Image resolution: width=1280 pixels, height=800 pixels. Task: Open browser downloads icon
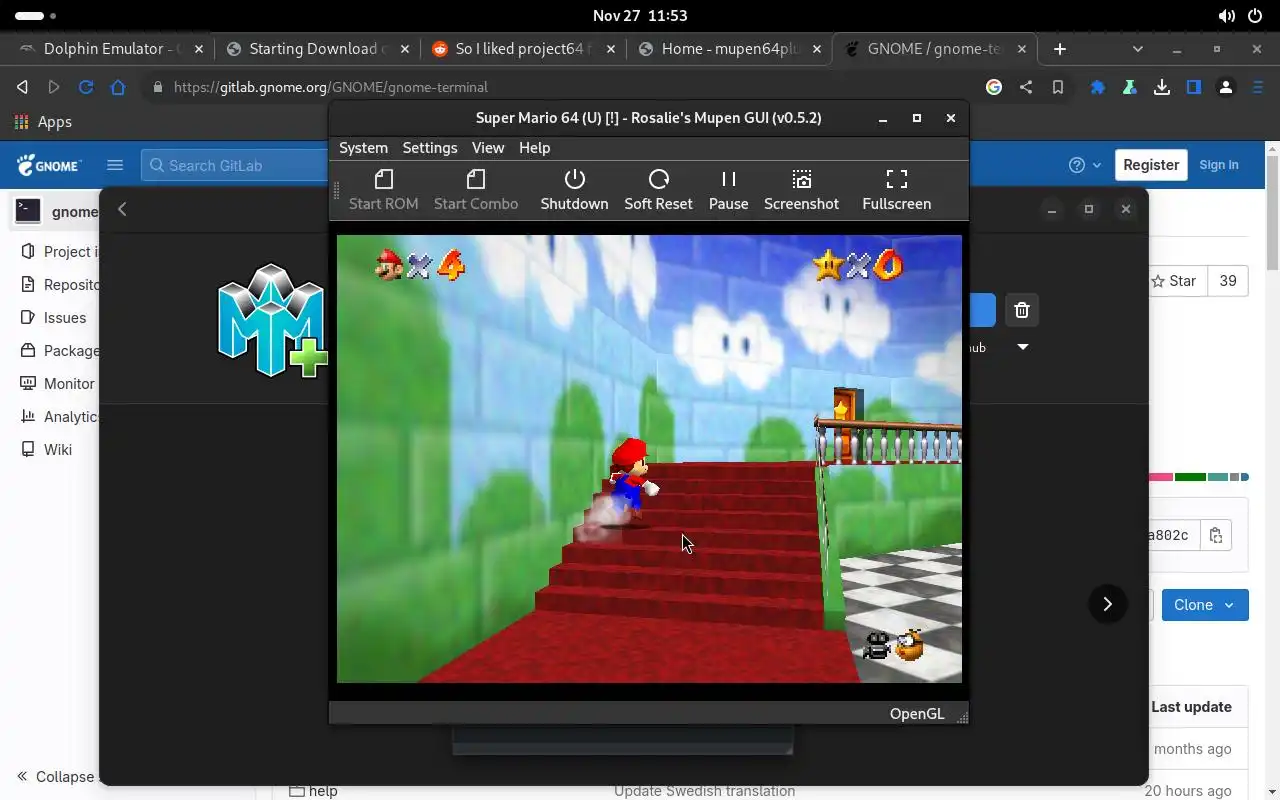click(1162, 87)
